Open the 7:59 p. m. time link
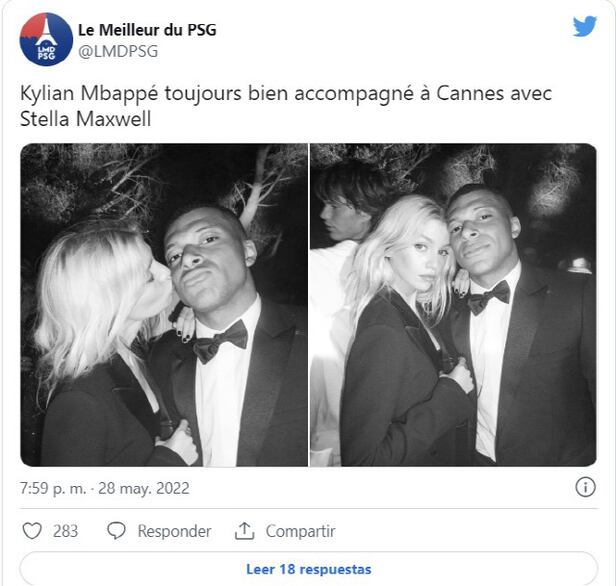This screenshot has width=616, height=586. click(x=52, y=489)
